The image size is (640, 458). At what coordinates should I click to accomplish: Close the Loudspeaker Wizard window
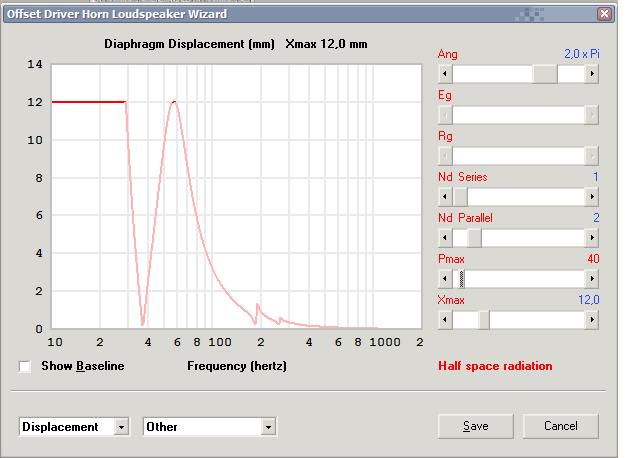(x=604, y=14)
